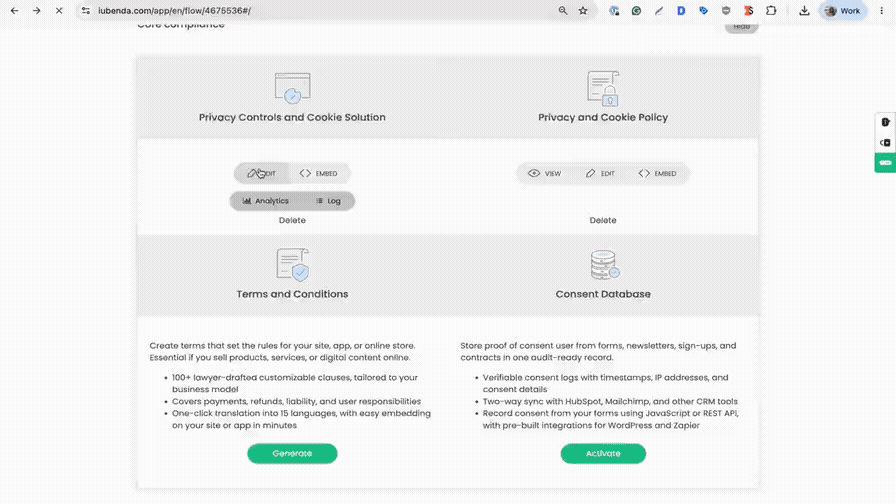
Task: Activate the Consent Database
Action: [603, 454]
